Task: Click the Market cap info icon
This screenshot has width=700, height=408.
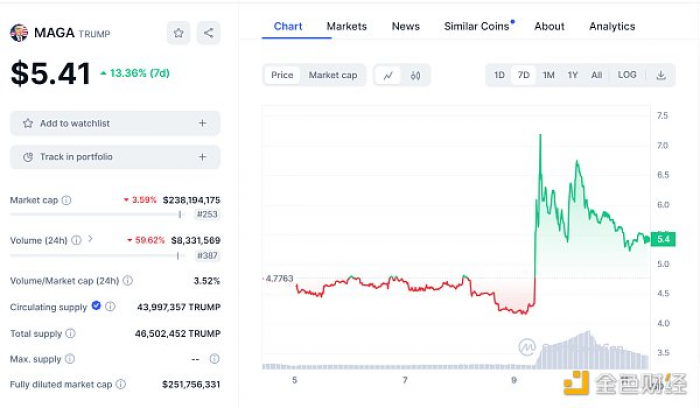Action: point(66,200)
